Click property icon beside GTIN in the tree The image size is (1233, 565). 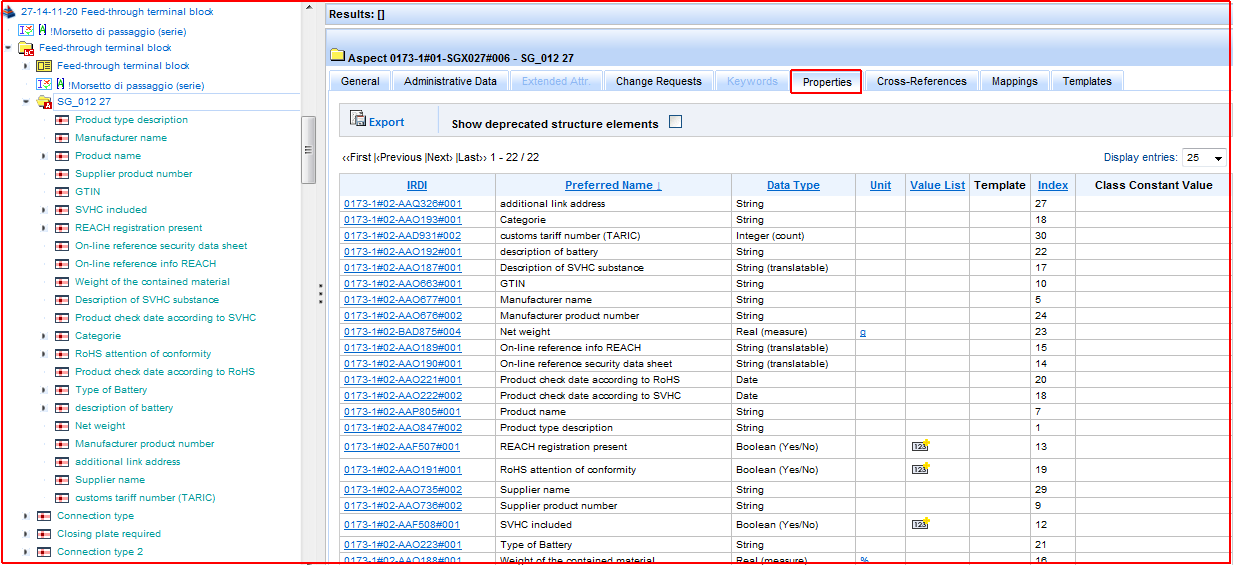point(62,192)
